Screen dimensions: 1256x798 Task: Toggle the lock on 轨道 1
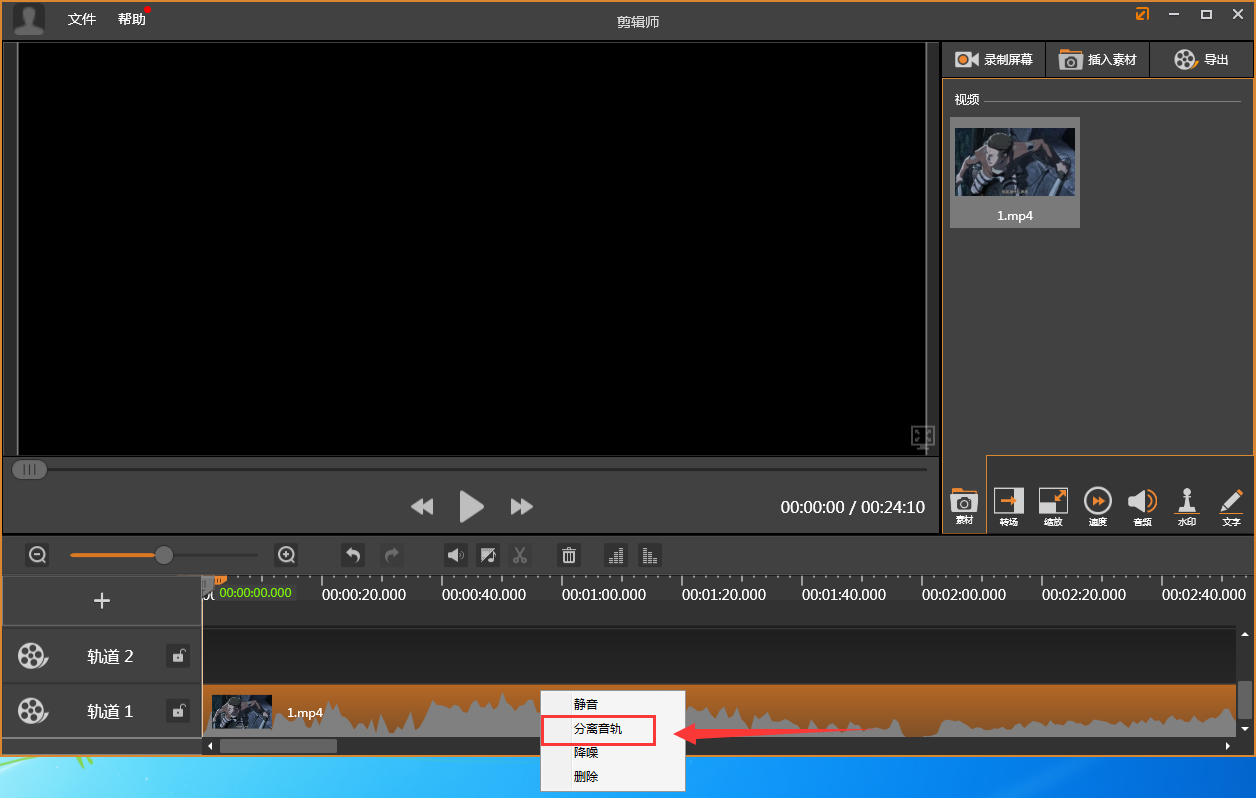pos(178,711)
